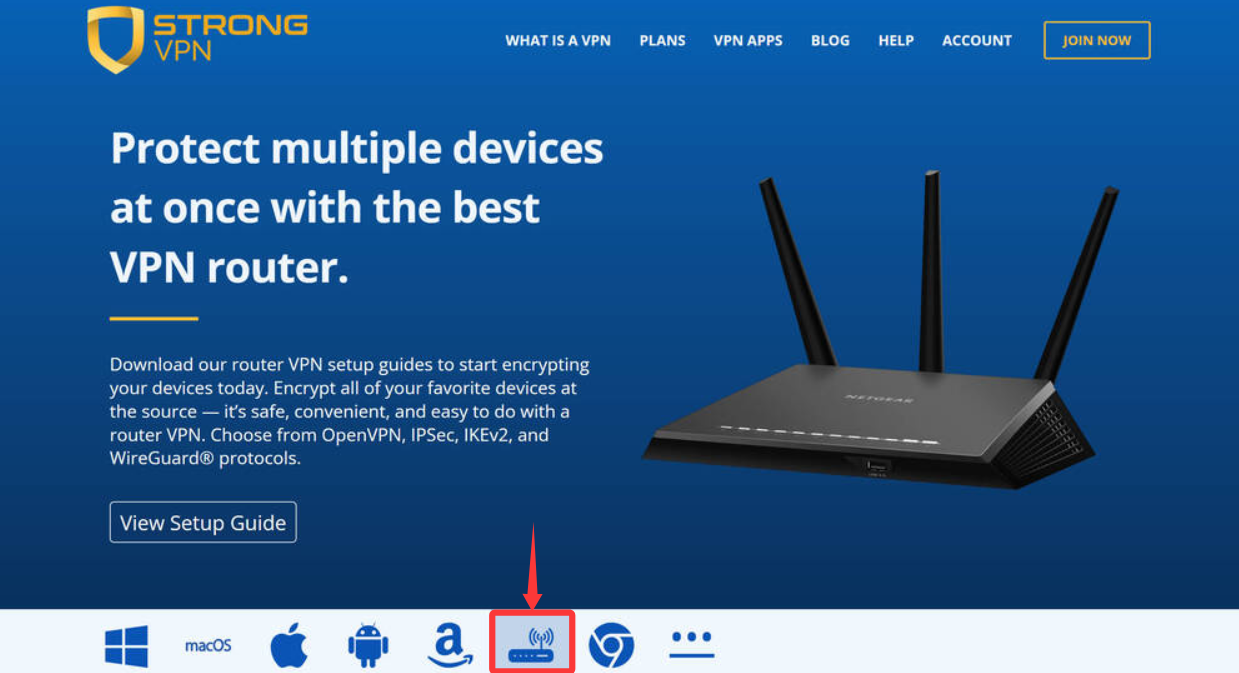This screenshot has width=1239, height=673.
Task: Choose the macOS text icon
Action: pos(208,646)
